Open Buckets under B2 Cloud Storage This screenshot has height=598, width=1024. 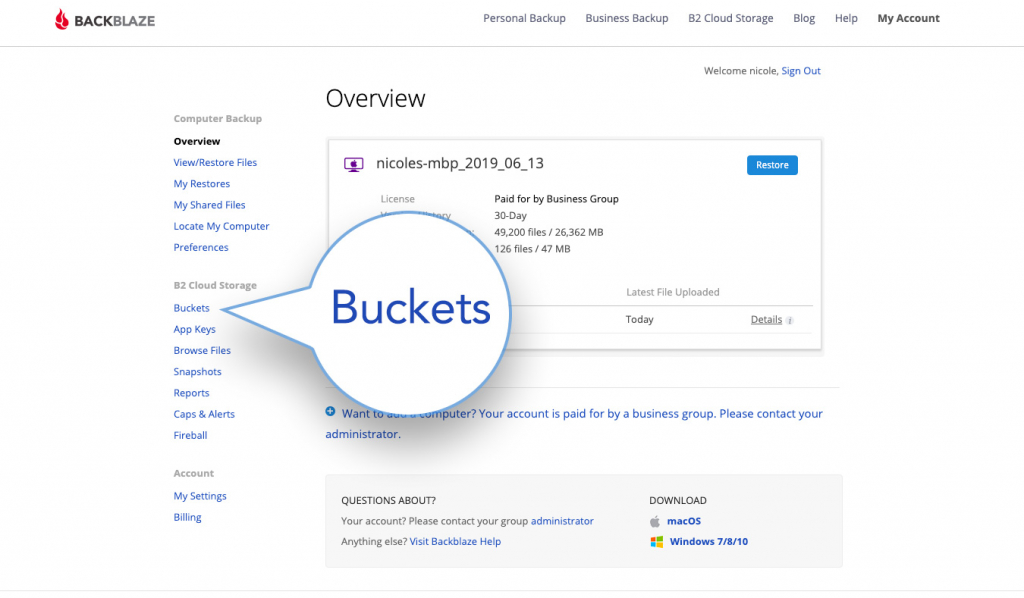pyautogui.click(x=191, y=308)
